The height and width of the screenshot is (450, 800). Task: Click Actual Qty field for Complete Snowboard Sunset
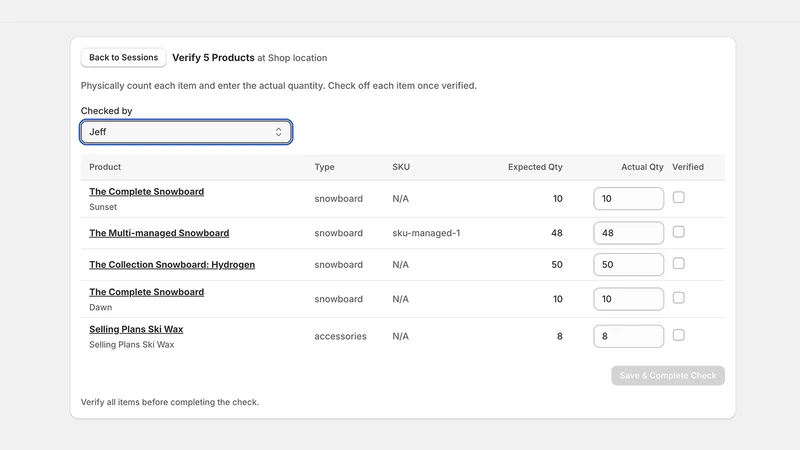tap(629, 198)
